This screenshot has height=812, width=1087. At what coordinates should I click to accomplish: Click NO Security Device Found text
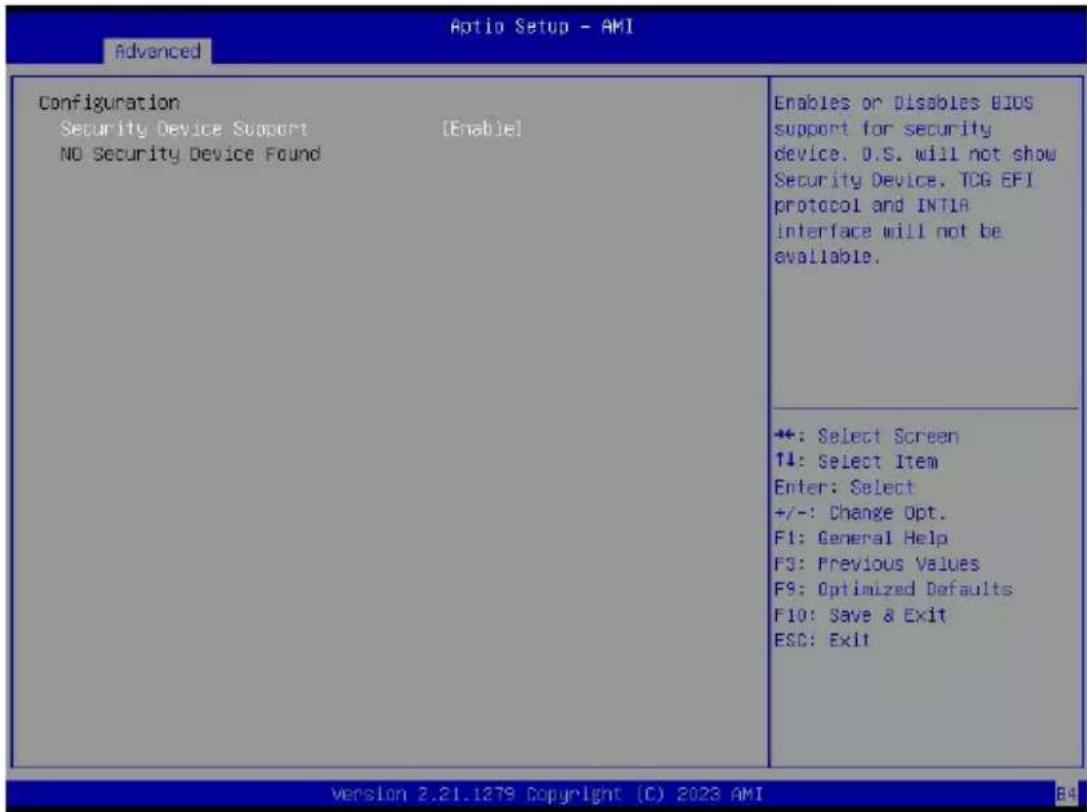coord(190,154)
